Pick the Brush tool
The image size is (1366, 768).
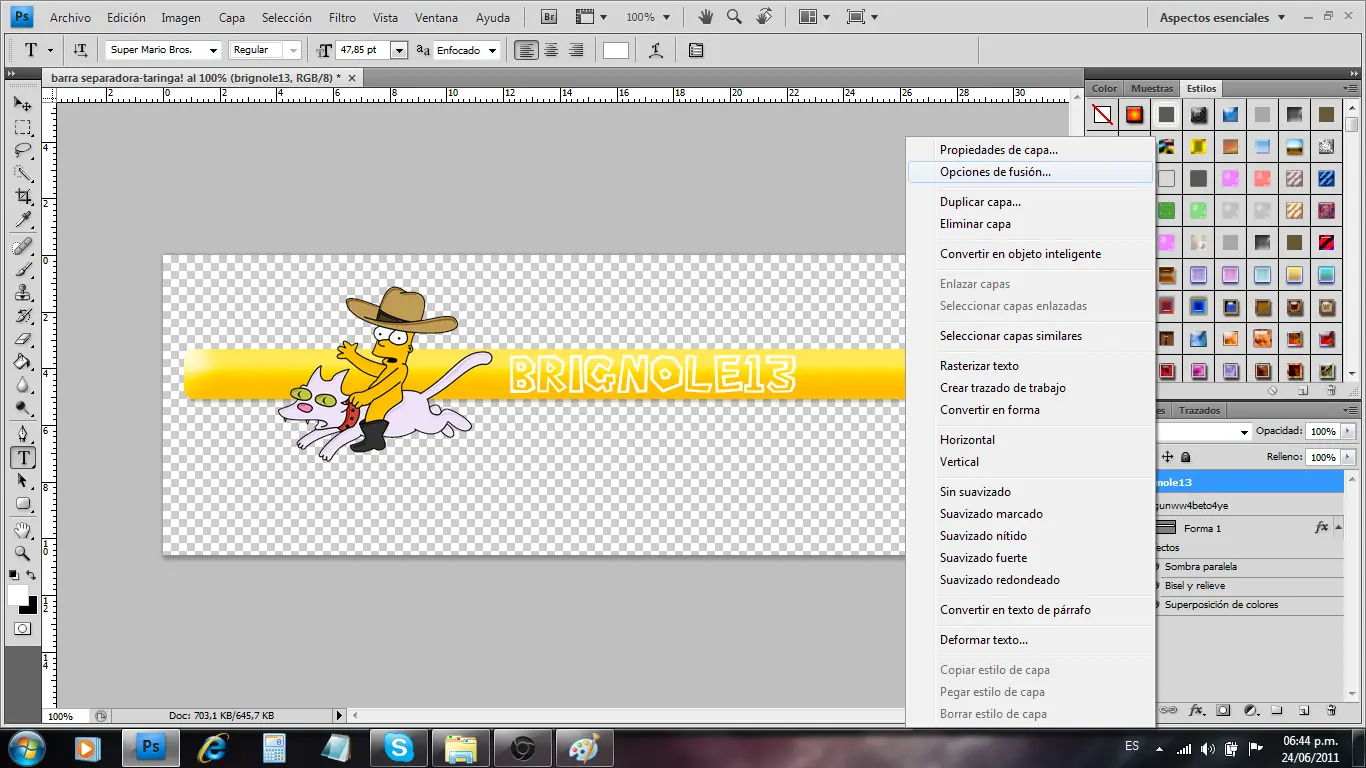[x=22, y=269]
